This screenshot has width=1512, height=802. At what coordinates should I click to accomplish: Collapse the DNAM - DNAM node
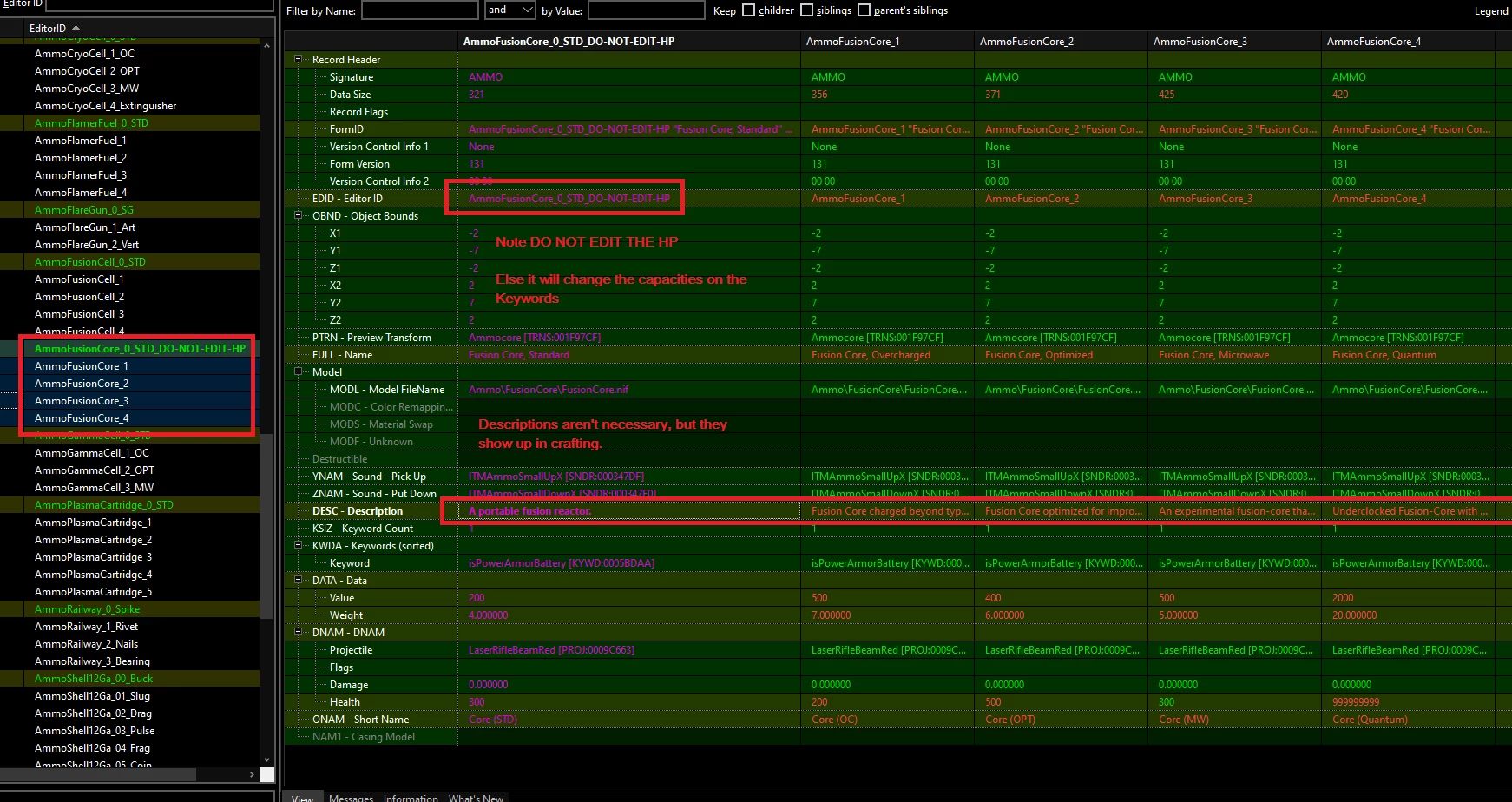[299, 633]
